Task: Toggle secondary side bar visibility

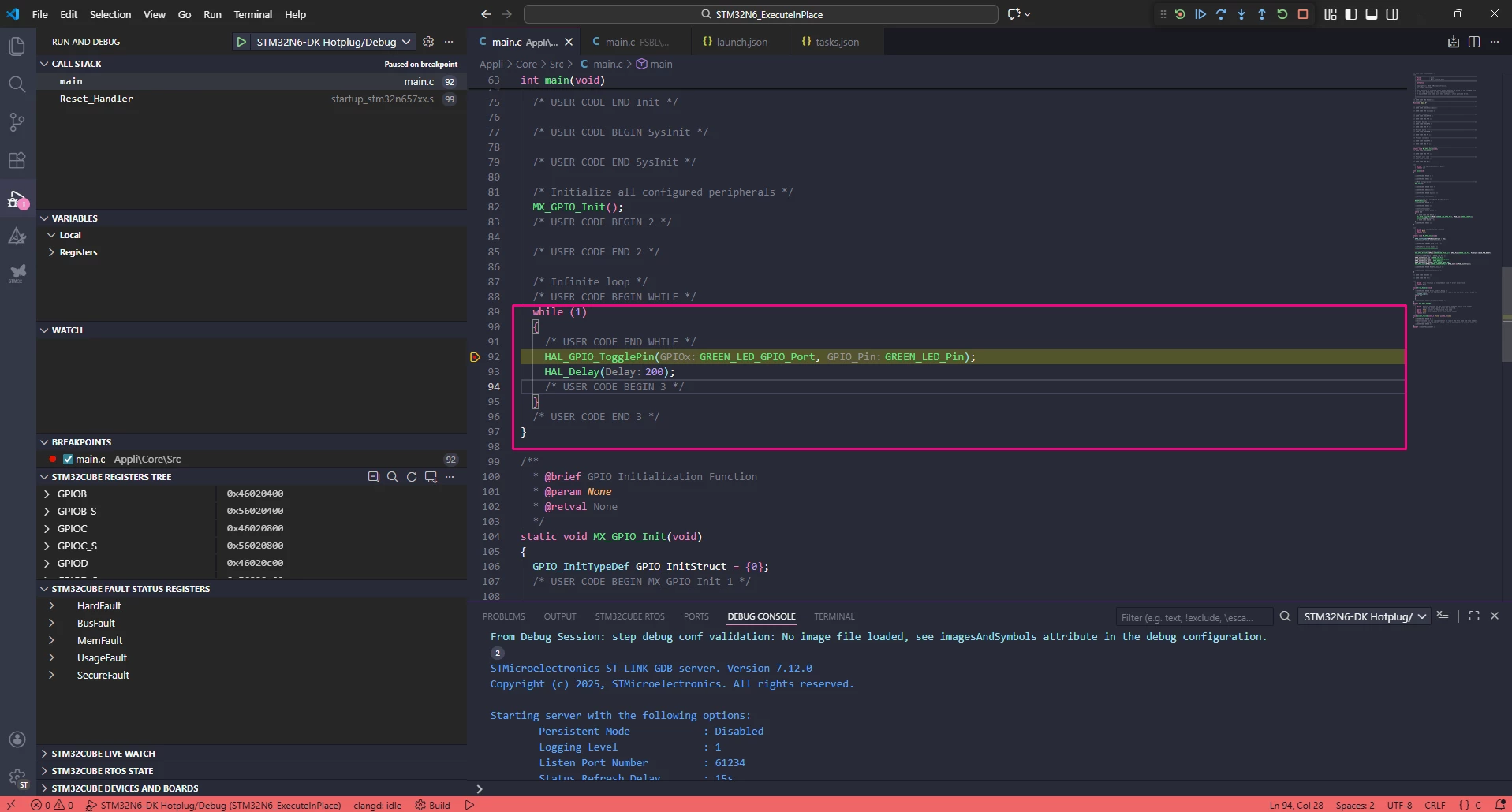Action: click(1392, 14)
